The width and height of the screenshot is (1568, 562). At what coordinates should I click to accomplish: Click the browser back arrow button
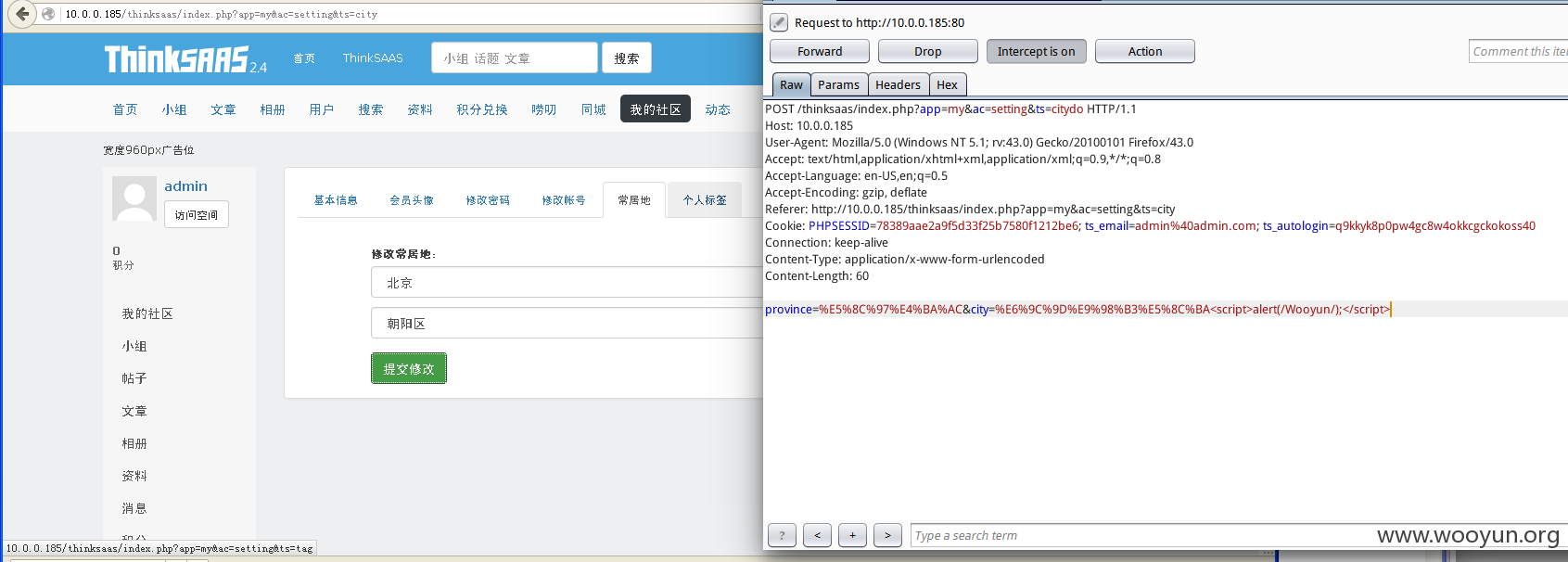(x=22, y=14)
